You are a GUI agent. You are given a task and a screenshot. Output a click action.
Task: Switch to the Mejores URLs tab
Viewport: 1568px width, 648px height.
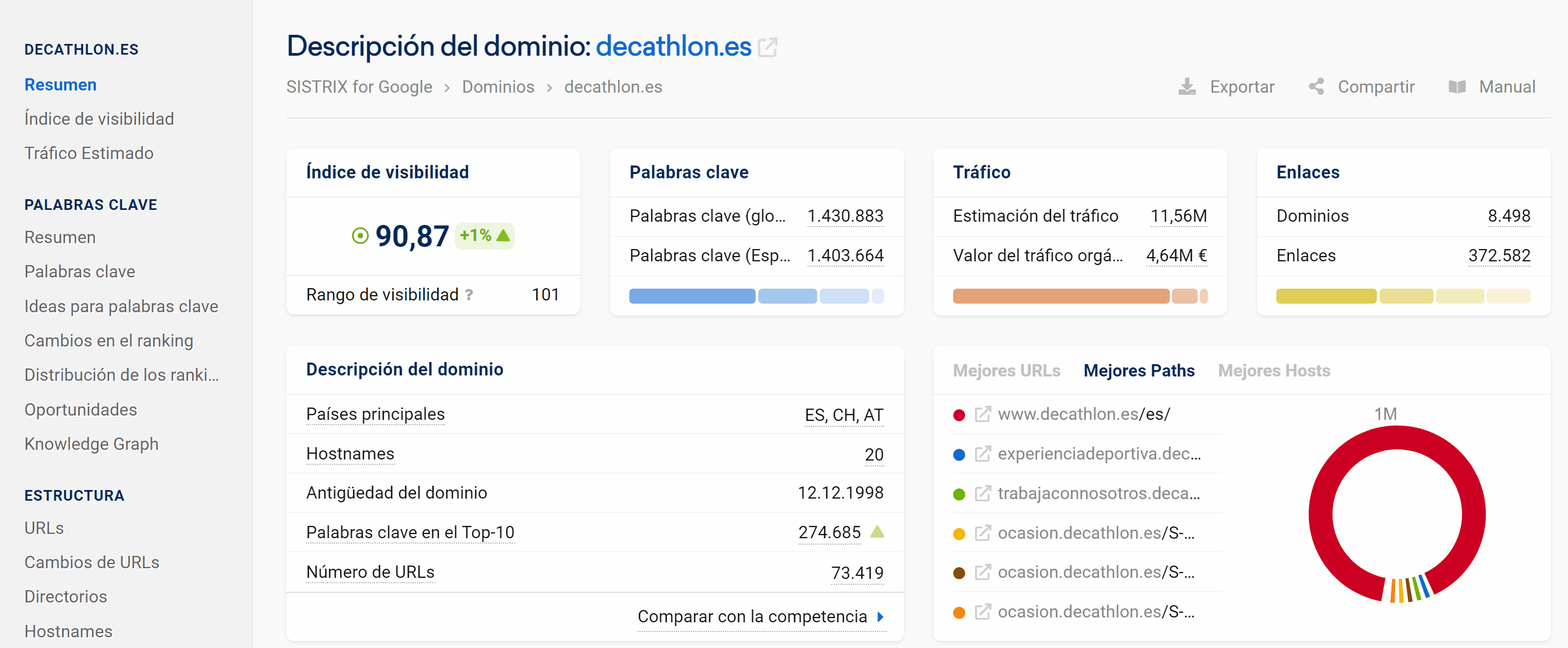pos(1006,370)
